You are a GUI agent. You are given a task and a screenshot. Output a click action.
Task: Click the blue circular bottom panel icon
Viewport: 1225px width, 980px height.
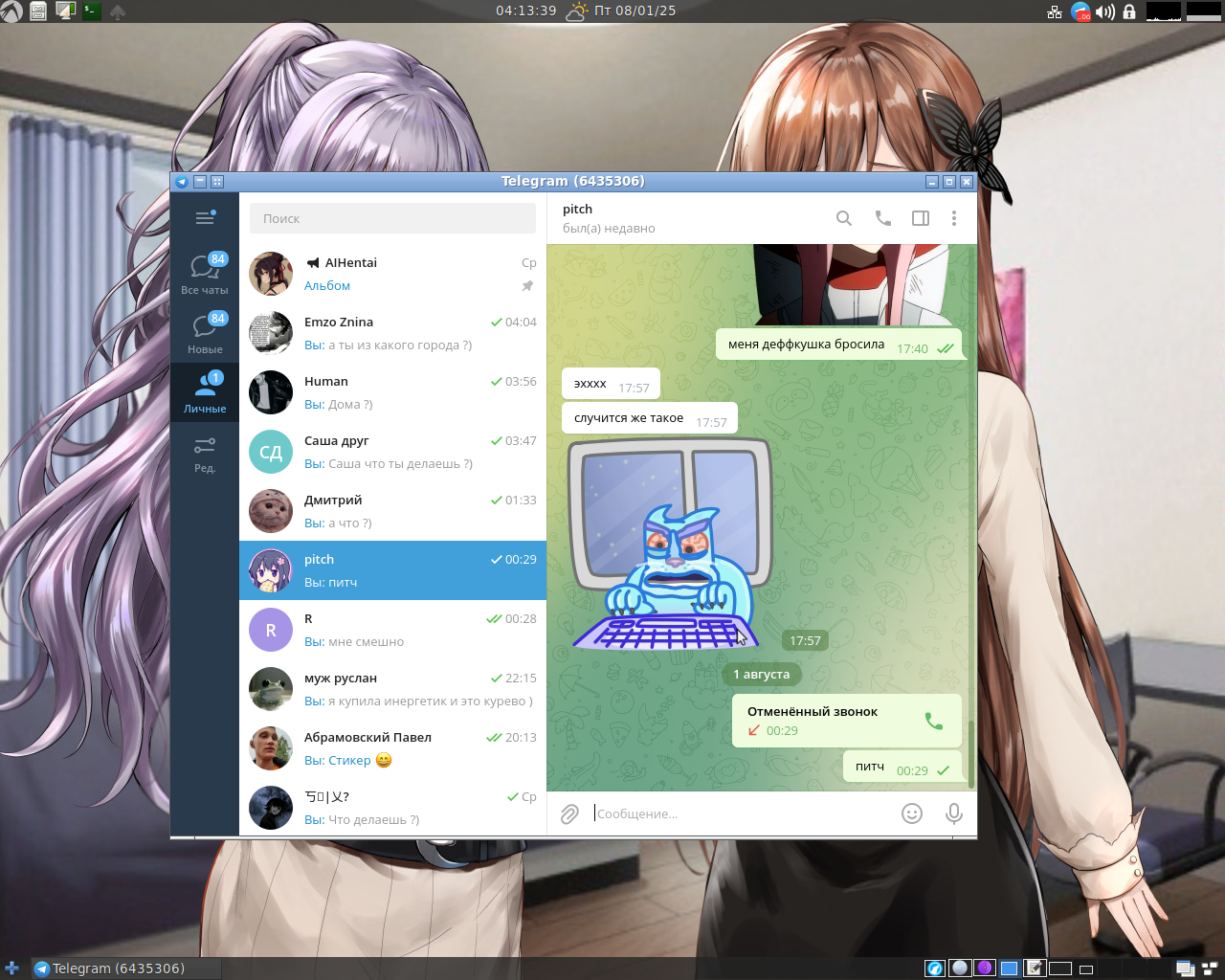point(934,969)
